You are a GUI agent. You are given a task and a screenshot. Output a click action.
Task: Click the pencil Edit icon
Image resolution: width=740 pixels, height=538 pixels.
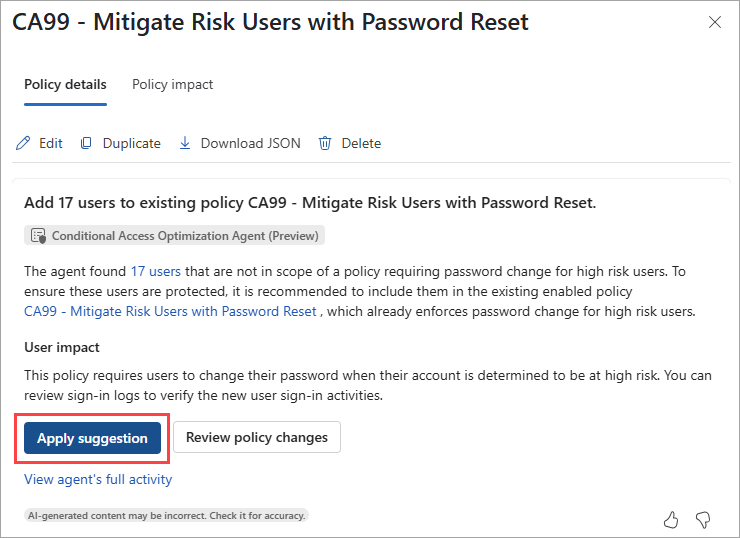point(23,143)
